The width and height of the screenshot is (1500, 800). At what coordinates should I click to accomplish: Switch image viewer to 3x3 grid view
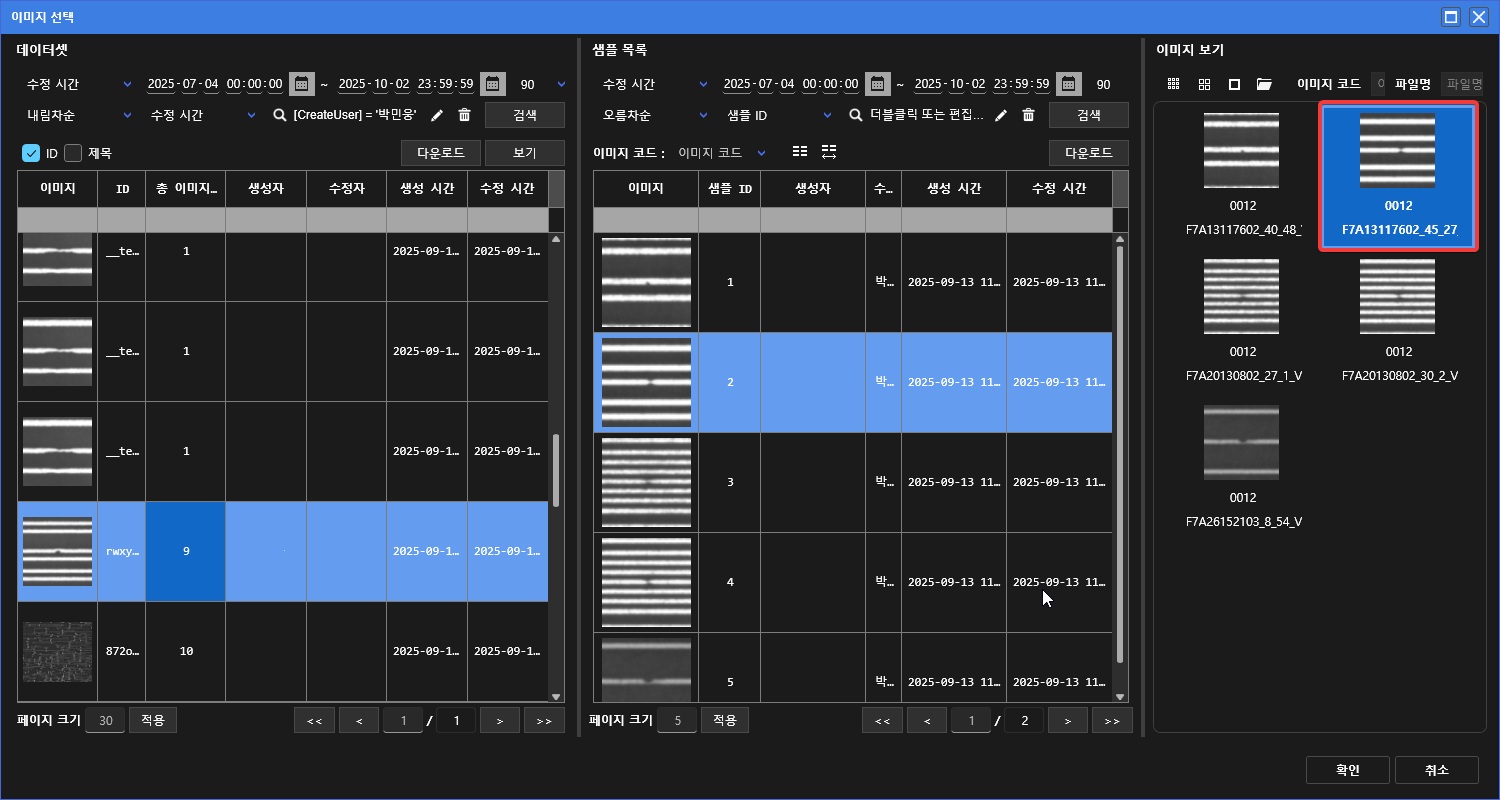[1174, 84]
